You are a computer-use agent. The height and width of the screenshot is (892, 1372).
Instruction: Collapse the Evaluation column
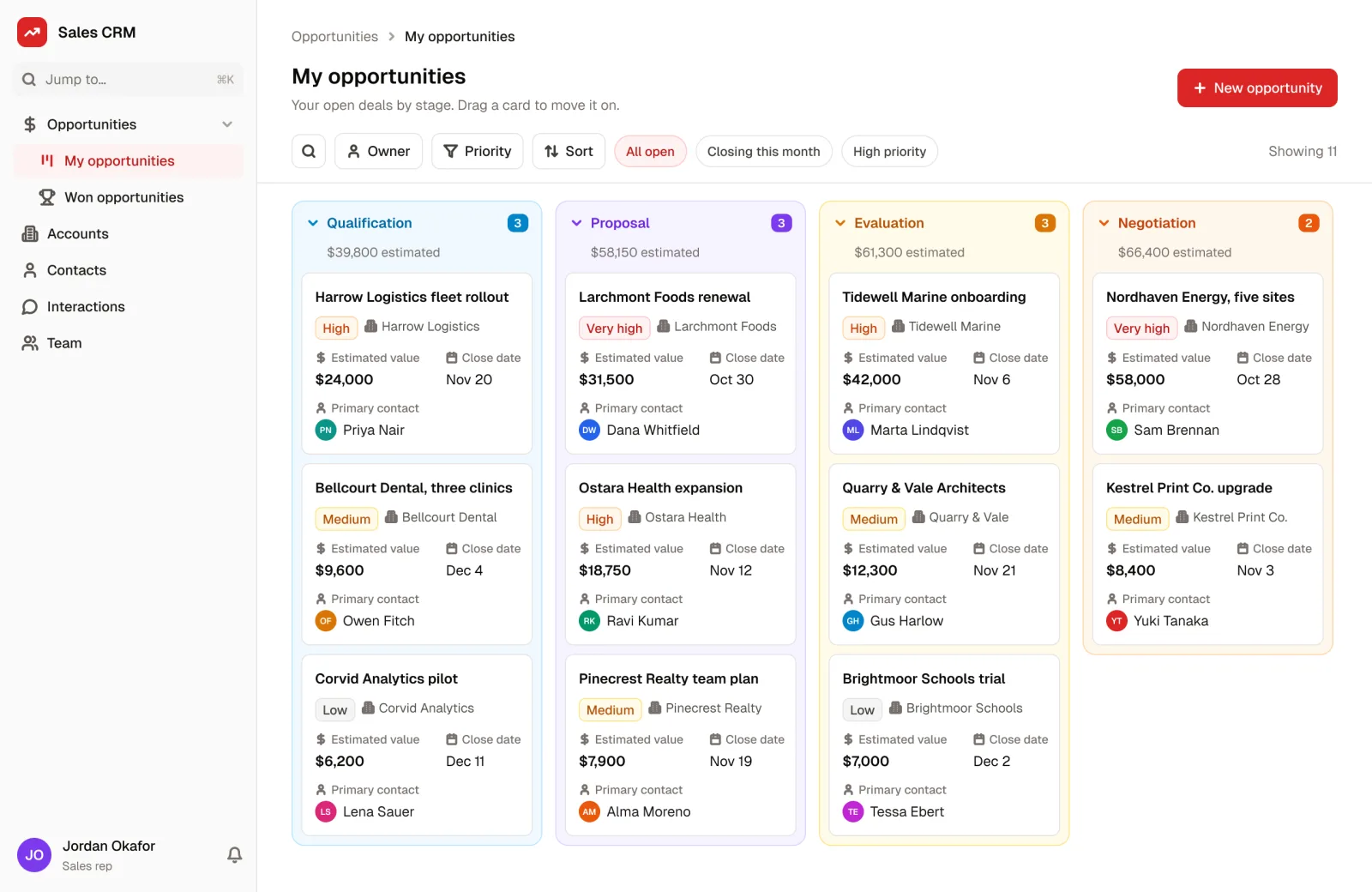pyautogui.click(x=840, y=223)
